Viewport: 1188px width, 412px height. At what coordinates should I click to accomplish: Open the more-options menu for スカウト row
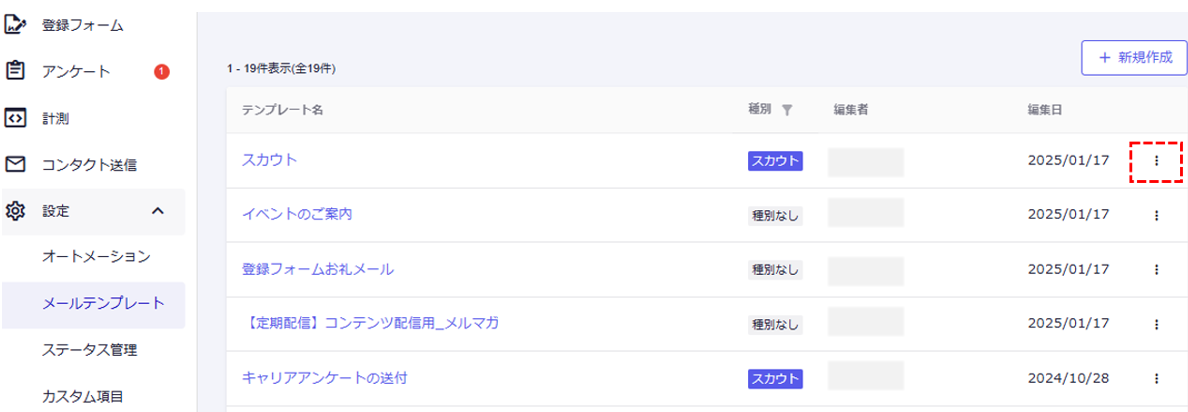coord(1156,161)
